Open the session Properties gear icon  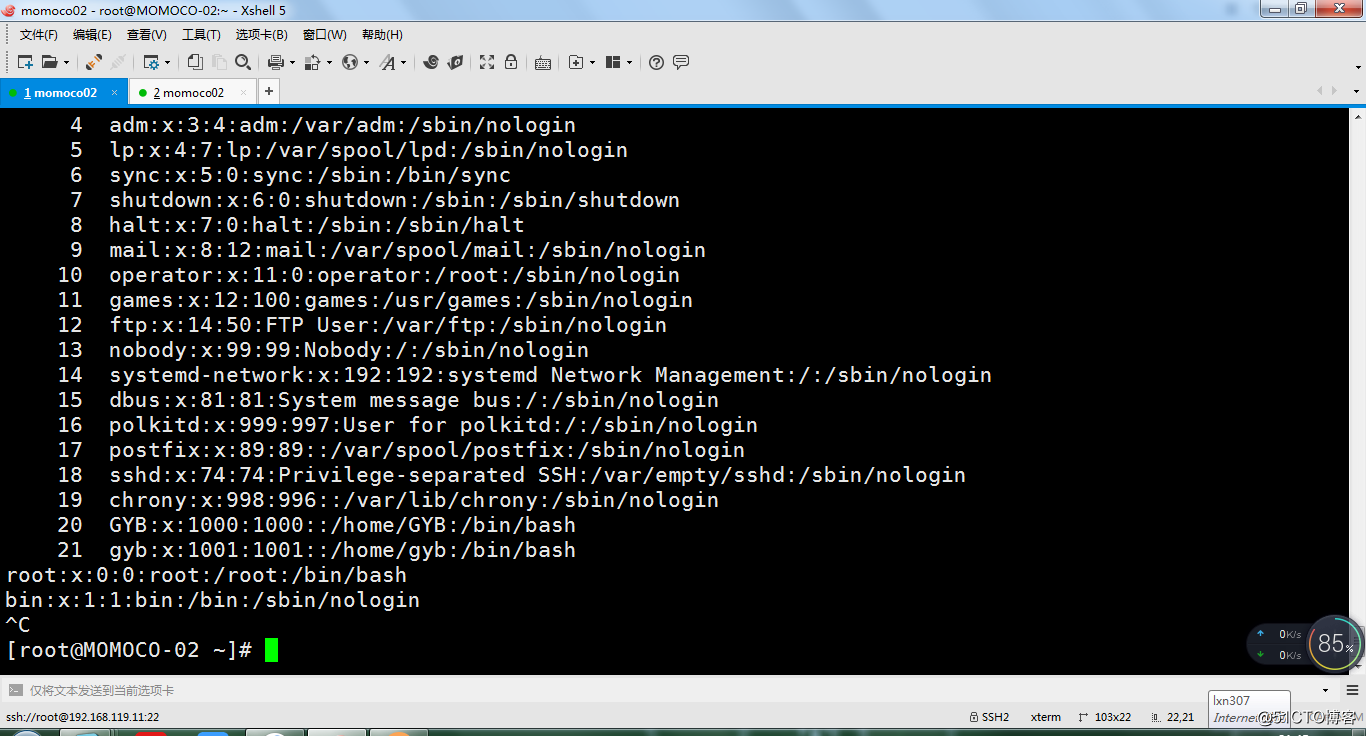pos(151,62)
